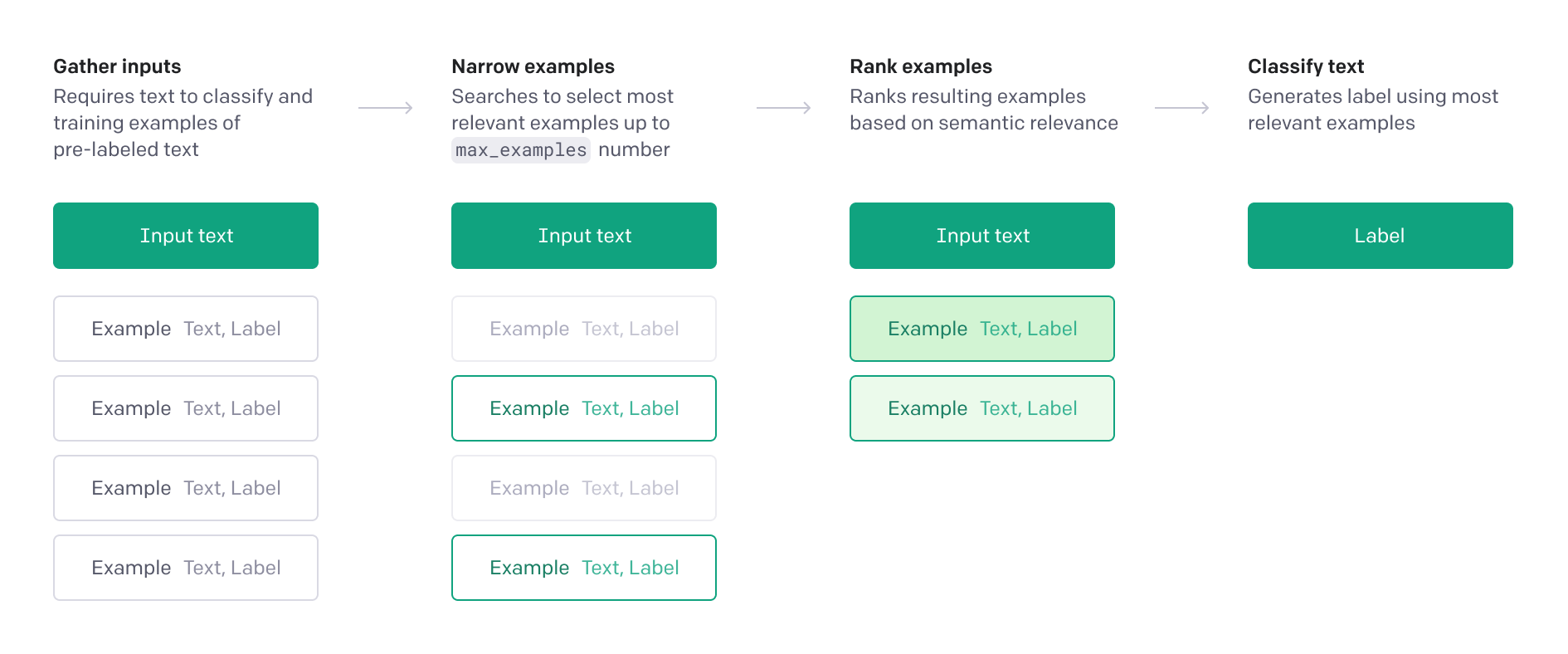This screenshot has width=1568, height=654.
Task: Click last green-outlined example under Narrow examples
Action: click(x=584, y=568)
